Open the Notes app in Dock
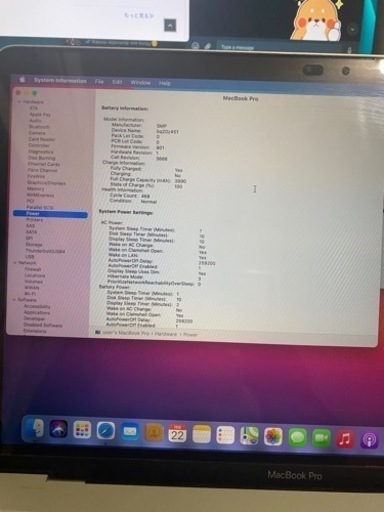 pyautogui.click(x=201, y=434)
